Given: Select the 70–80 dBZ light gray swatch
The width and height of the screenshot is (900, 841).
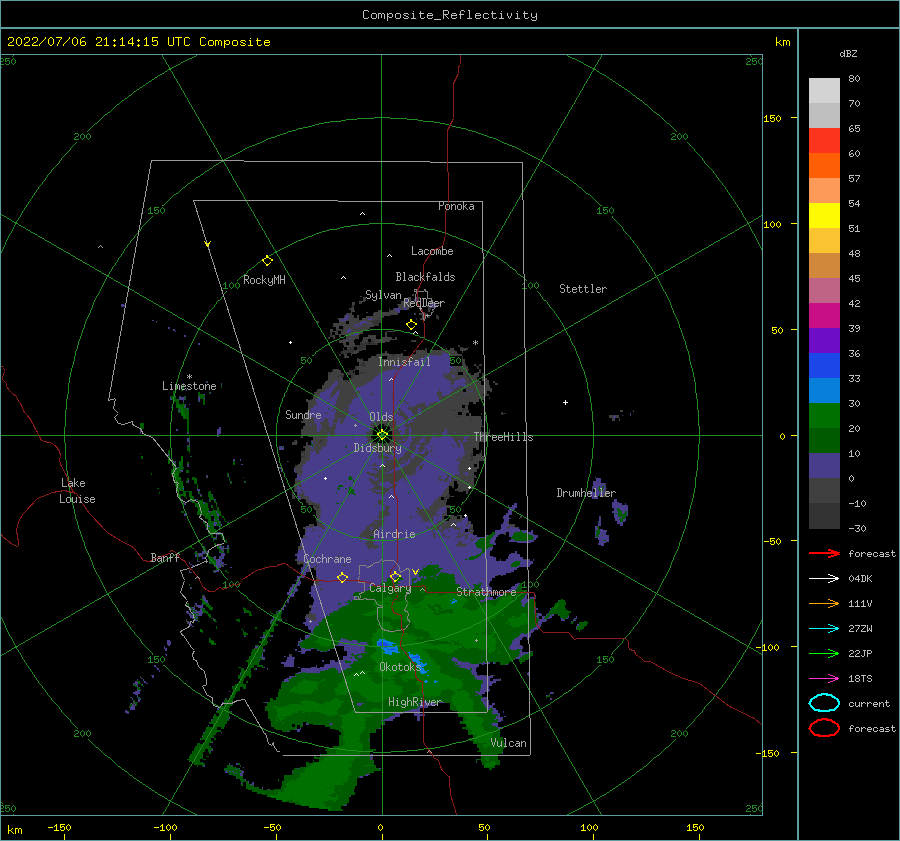Looking at the screenshot, I should 824,90.
